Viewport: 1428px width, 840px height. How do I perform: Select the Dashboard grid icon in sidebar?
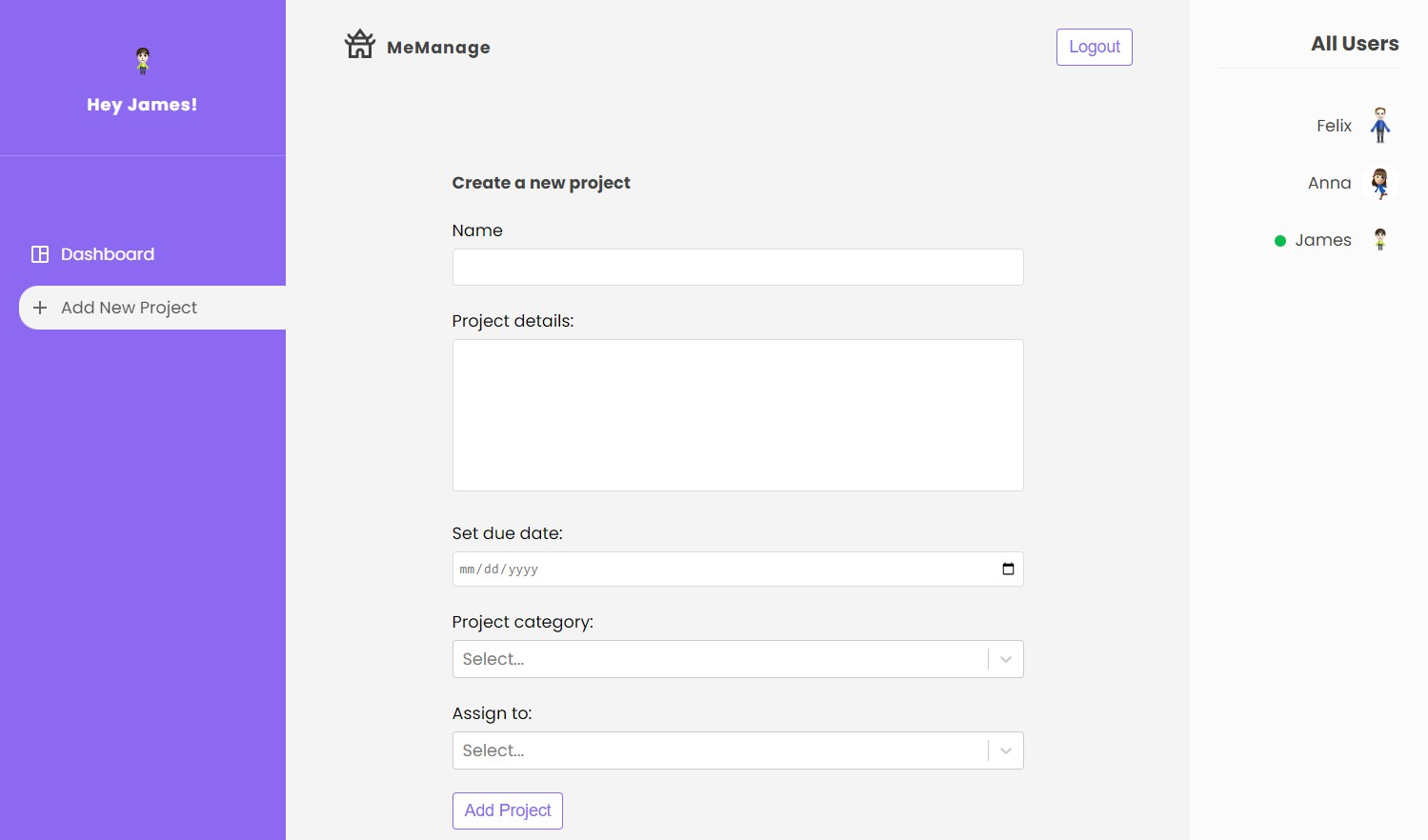click(x=39, y=253)
